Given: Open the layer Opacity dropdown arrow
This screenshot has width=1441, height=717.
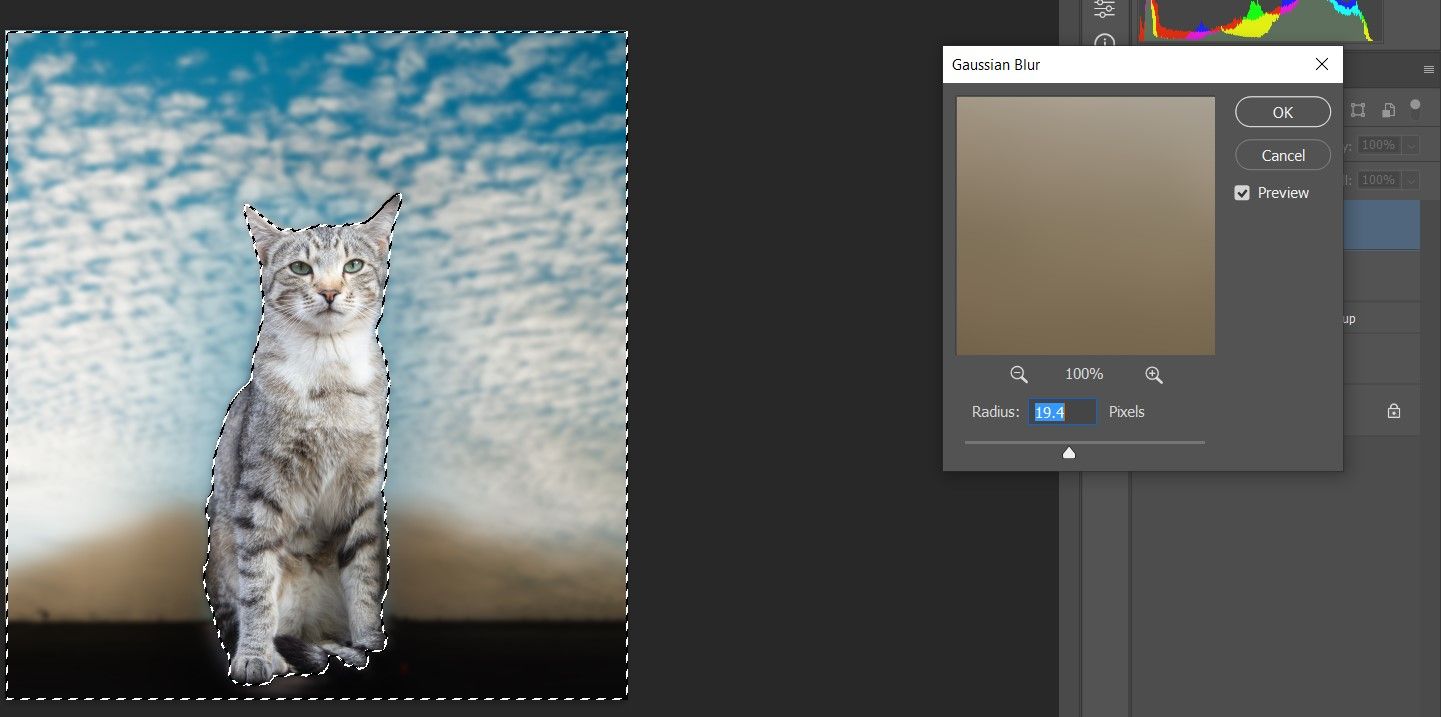Looking at the screenshot, I should tap(1411, 146).
